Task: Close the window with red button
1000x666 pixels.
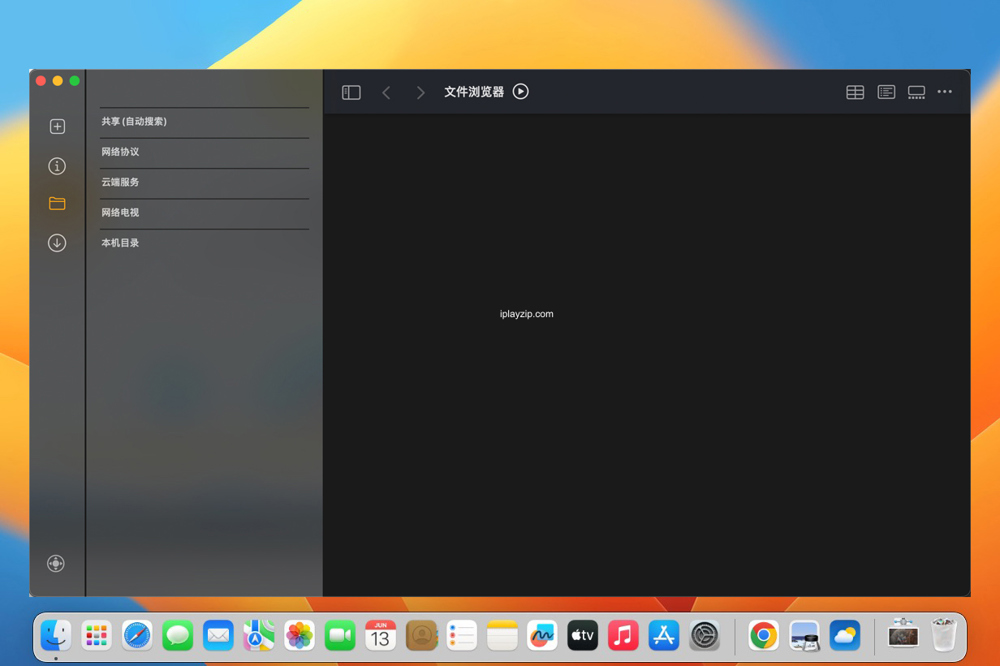Action: pos(41,81)
